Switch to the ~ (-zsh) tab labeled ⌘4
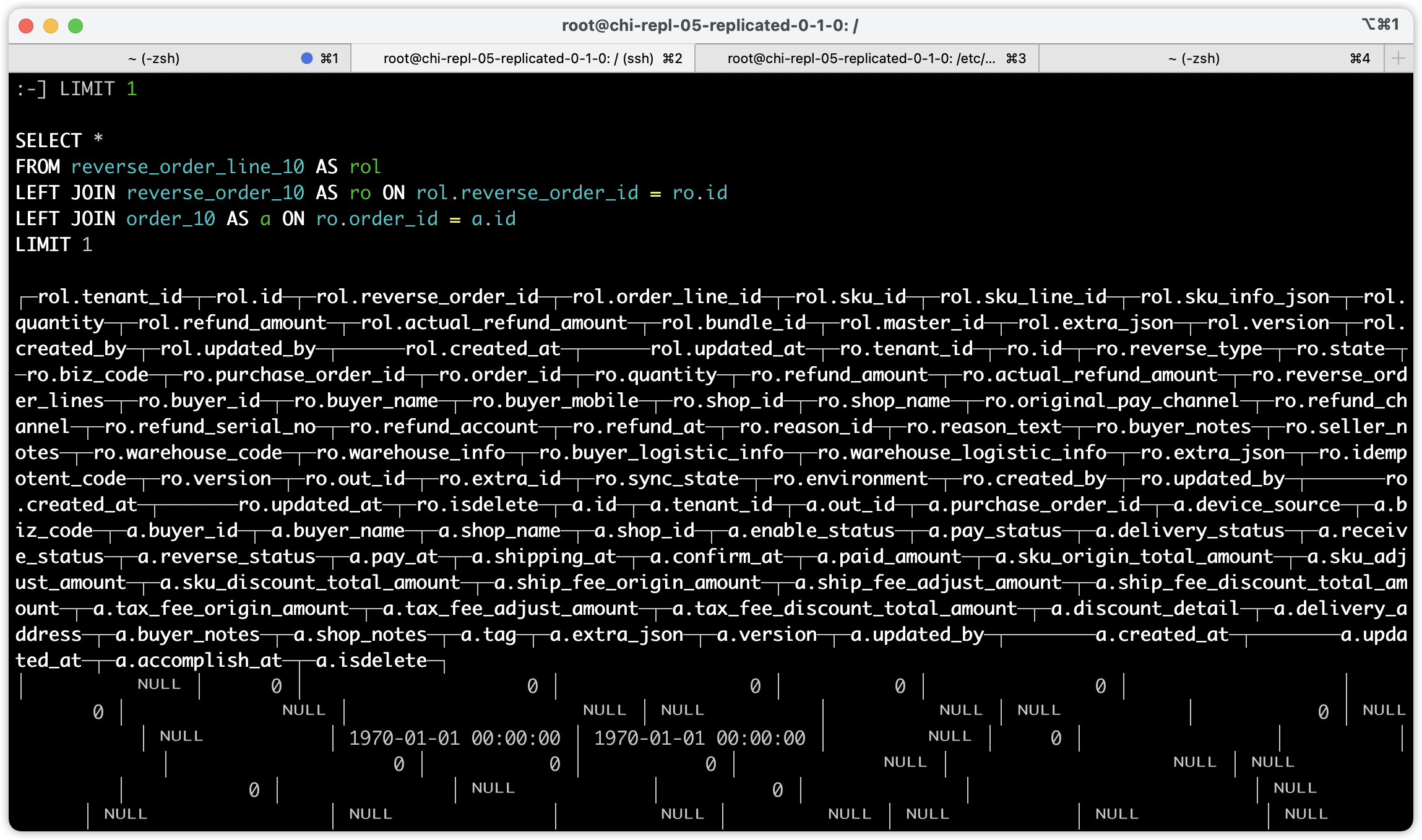Viewport: 1422px width, 840px height. point(1194,58)
